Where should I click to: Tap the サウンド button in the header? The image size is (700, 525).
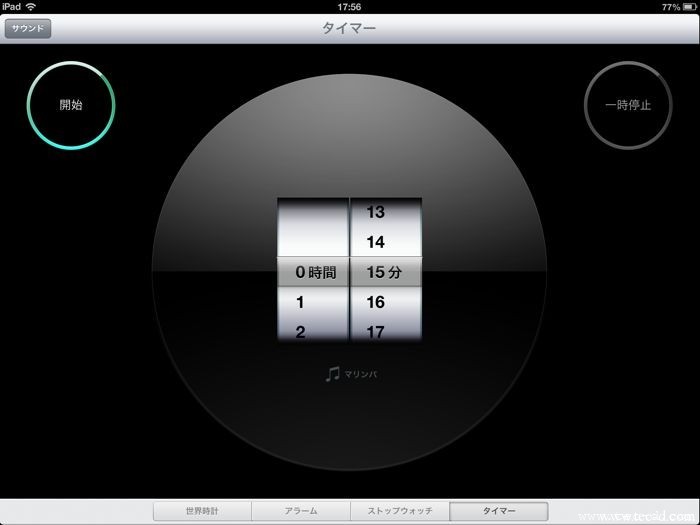[28, 29]
